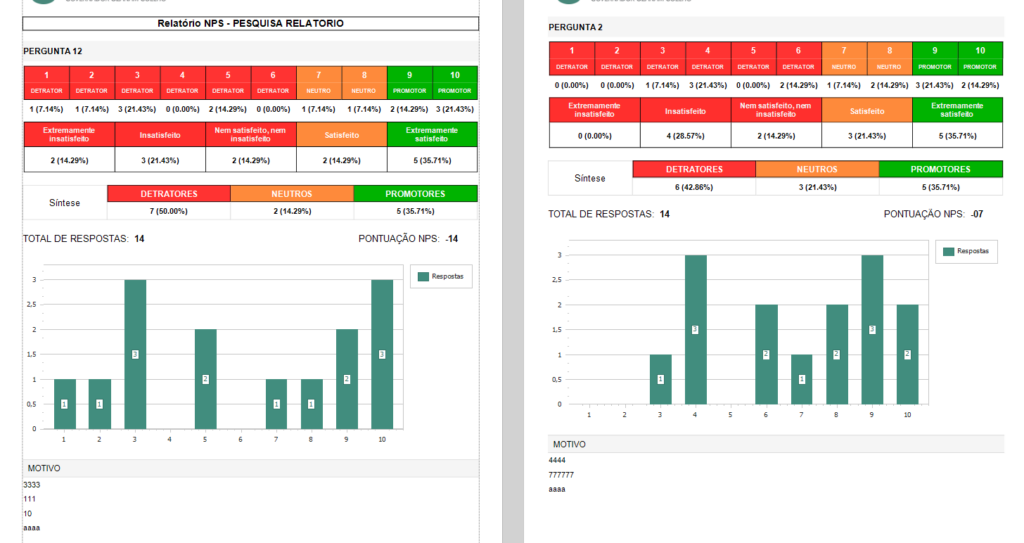
Task: Click score 10 PROMOTOR cell in Pergunta 12
Action: [x=455, y=82]
